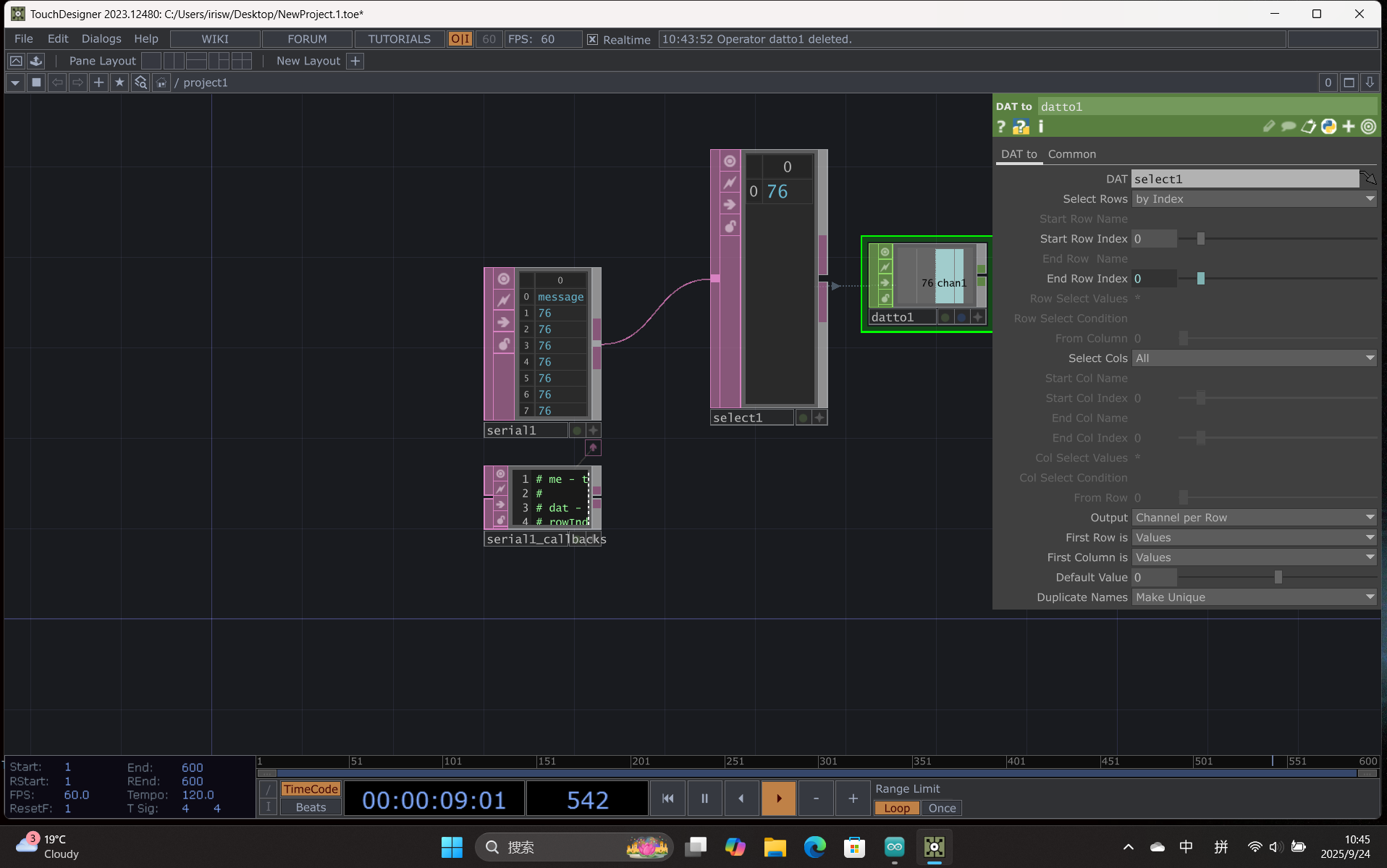Click the WIKI button in the menu bar
Viewport: 1387px width, 868px height.
click(x=215, y=38)
